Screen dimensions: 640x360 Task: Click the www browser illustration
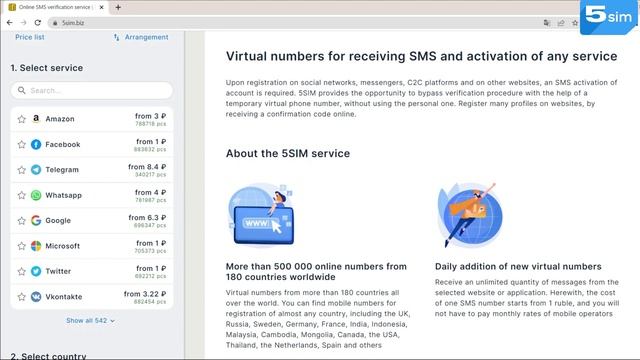(261, 215)
